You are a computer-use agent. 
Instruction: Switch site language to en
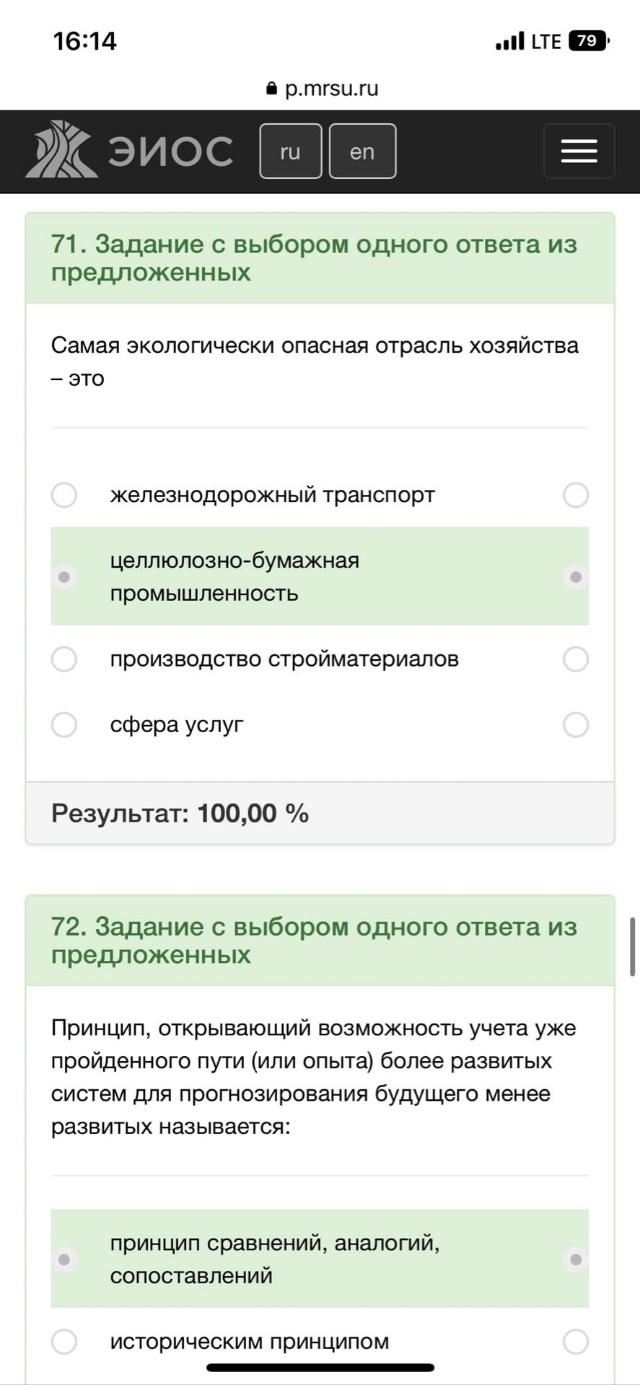(362, 151)
